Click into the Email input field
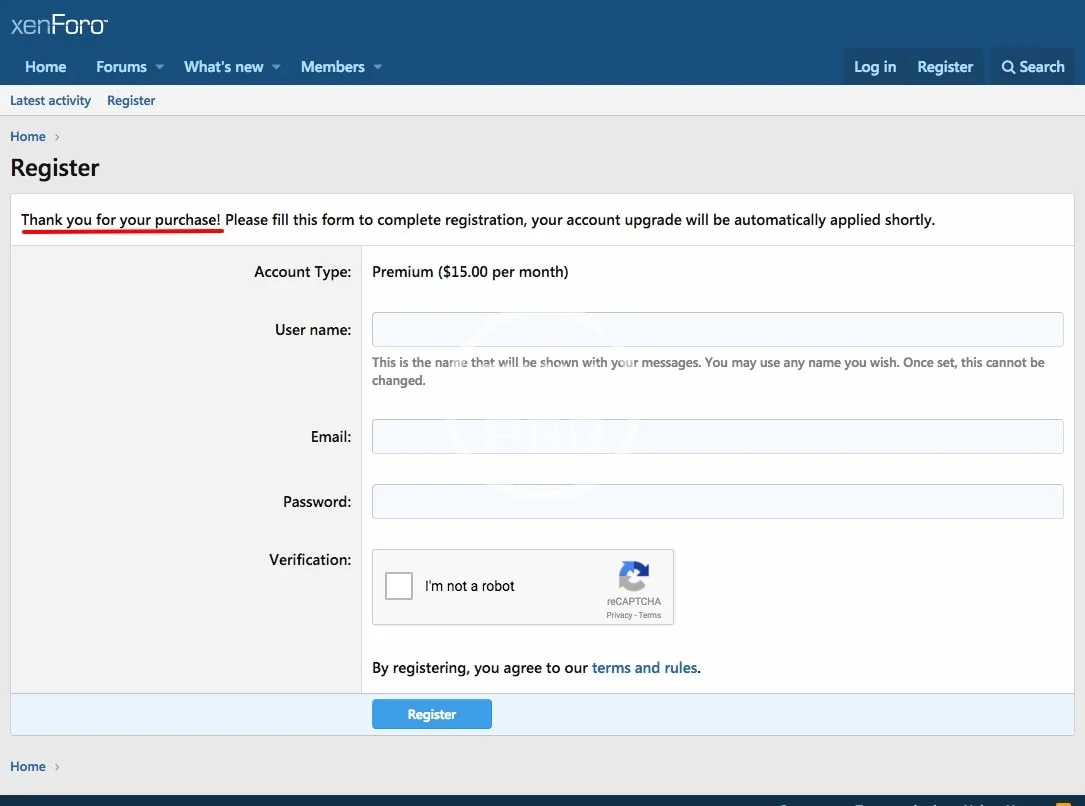 pos(717,436)
